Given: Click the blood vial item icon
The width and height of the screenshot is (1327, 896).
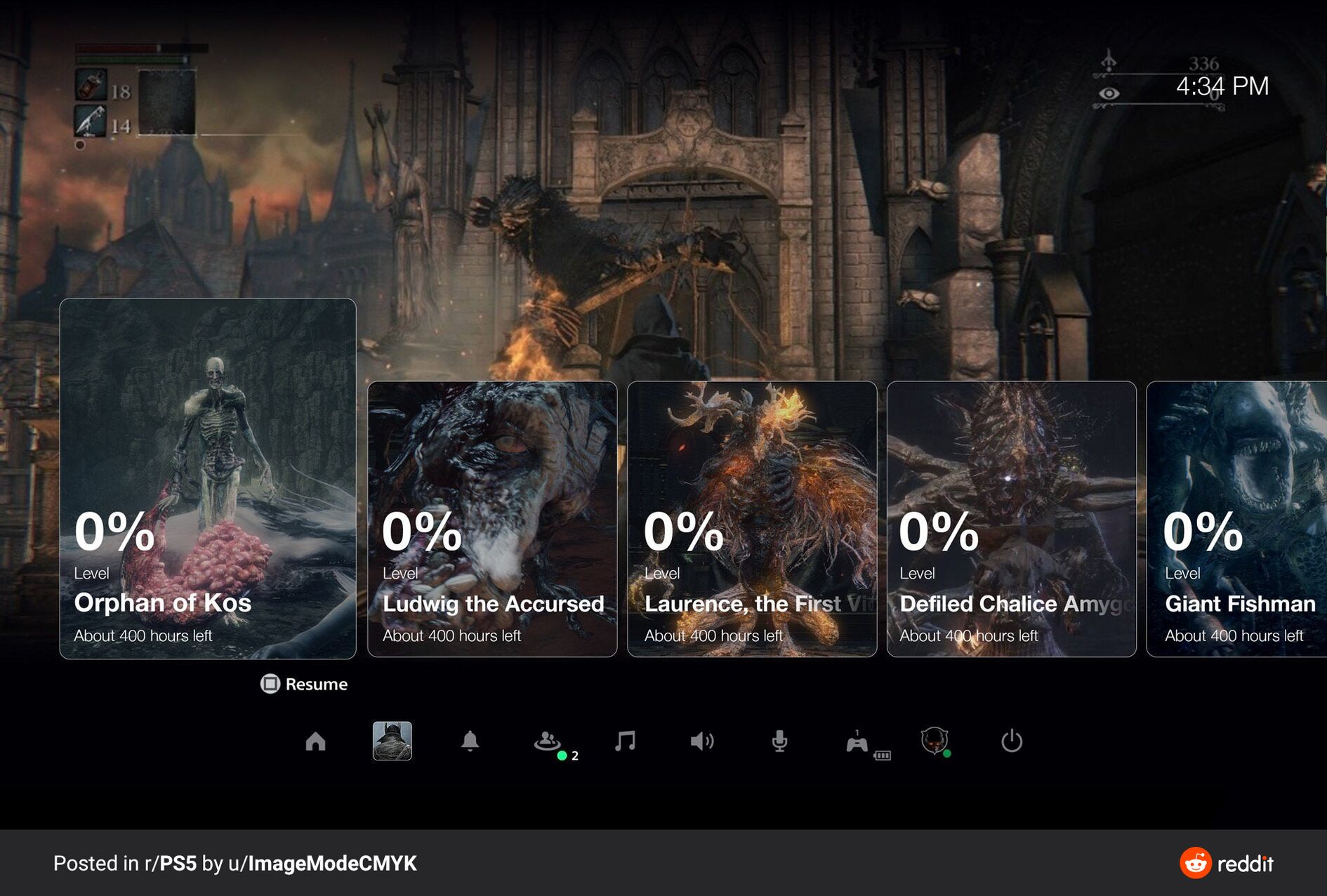Looking at the screenshot, I should 91,86.
